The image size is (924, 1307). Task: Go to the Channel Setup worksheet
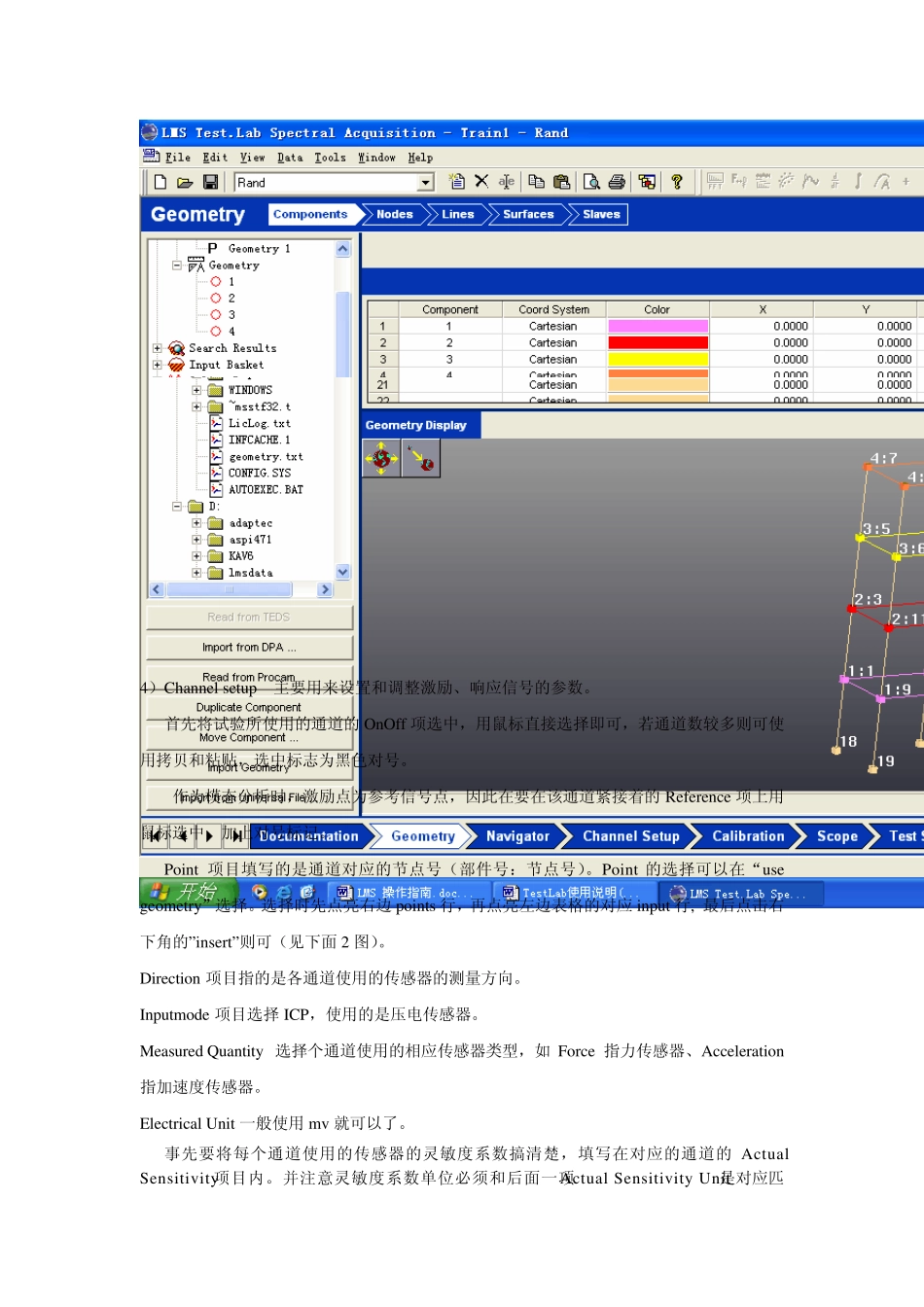click(x=631, y=835)
